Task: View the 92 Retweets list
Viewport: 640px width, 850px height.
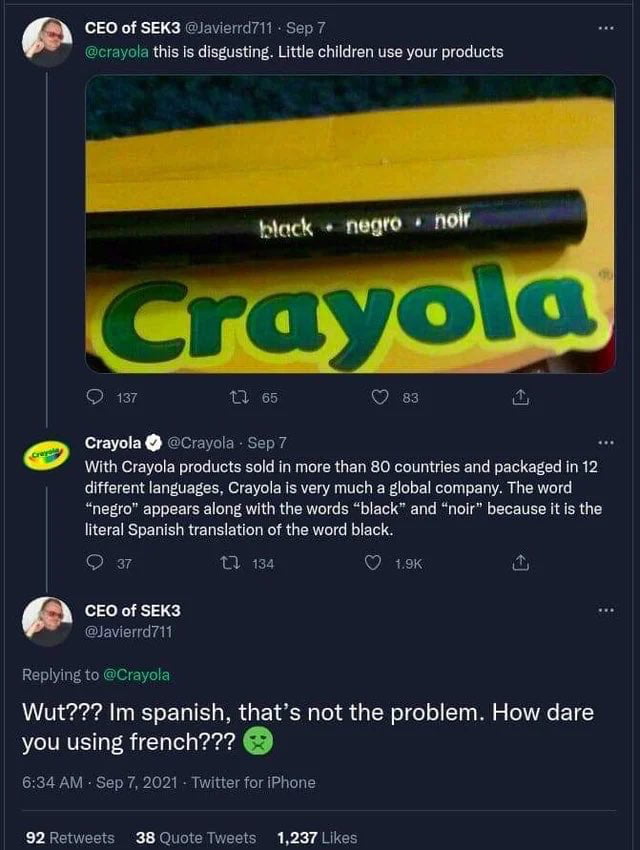Action: point(70,838)
